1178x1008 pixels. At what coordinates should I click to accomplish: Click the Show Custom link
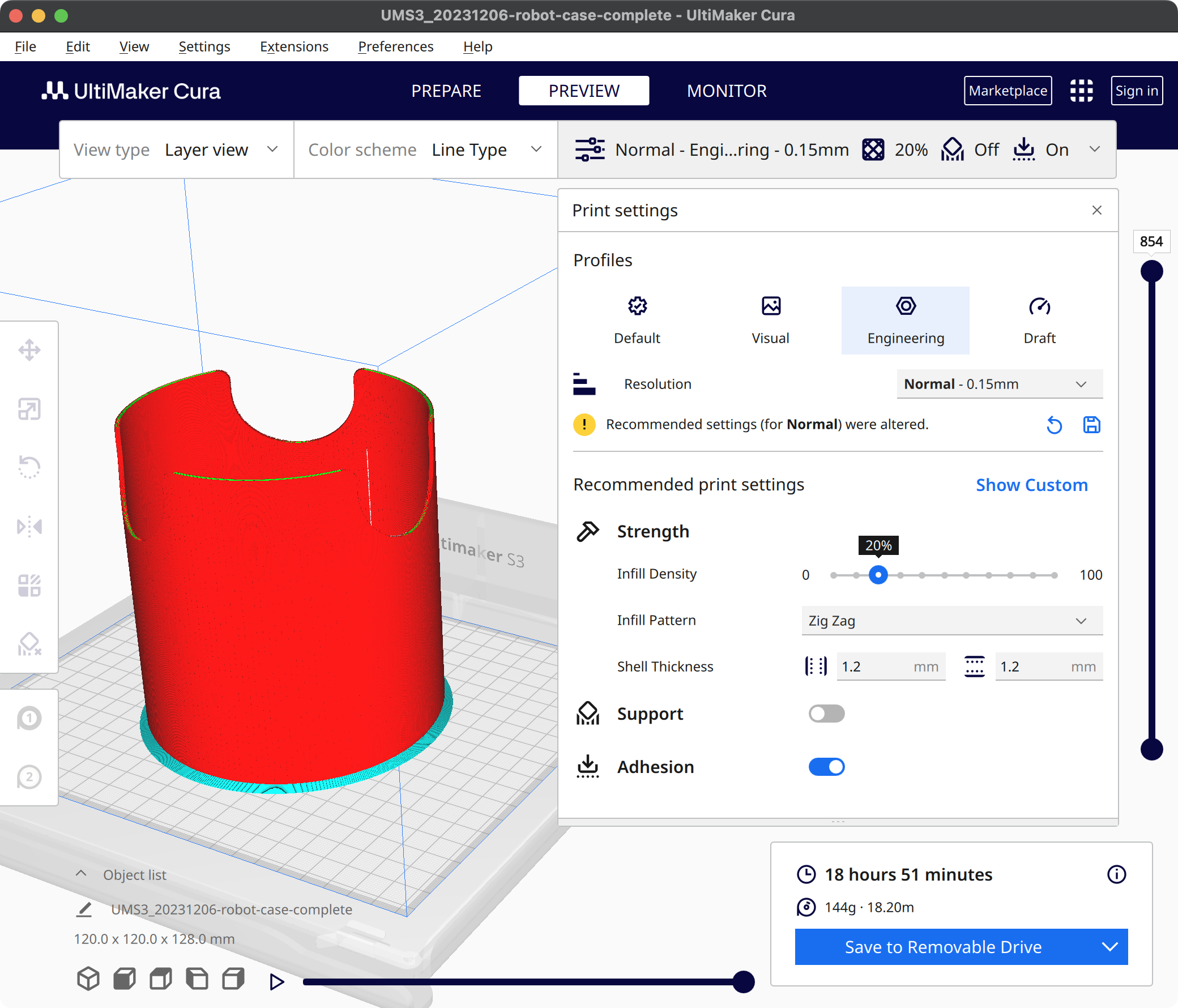pos(1031,485)
